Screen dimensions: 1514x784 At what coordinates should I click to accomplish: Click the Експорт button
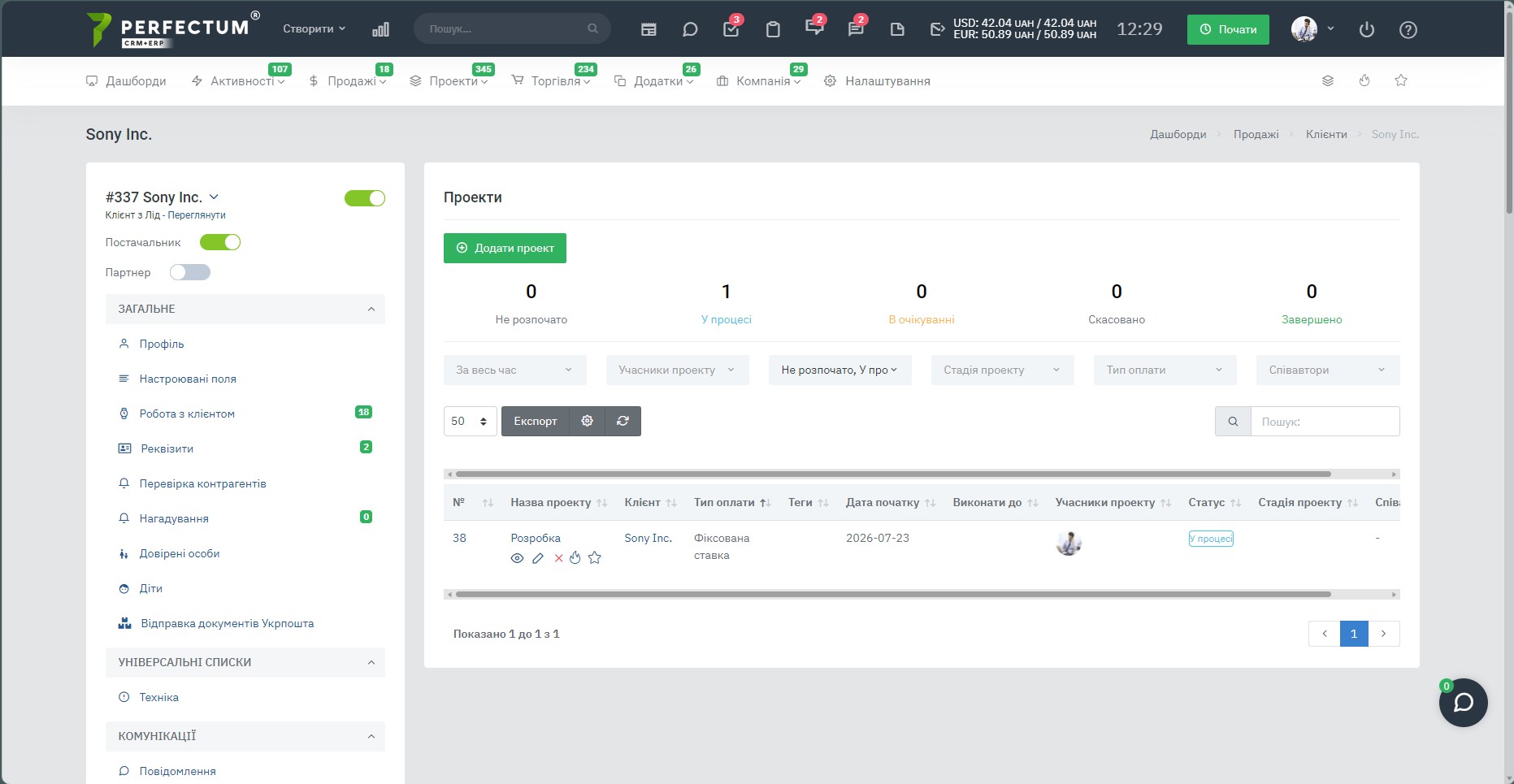(x=536, y=421)
